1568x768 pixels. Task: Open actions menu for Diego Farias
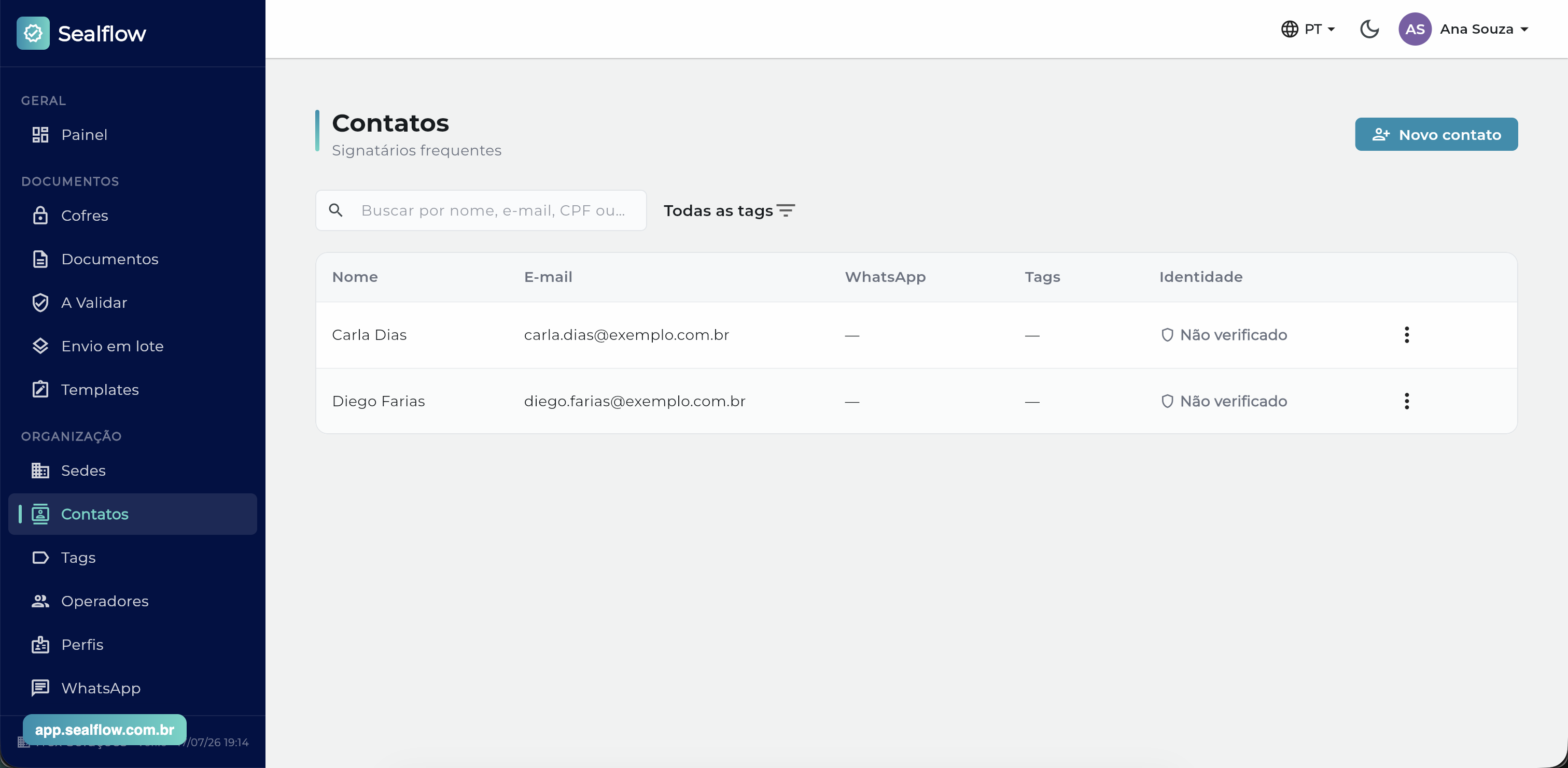pyautogui.click(x=1406, y=401)
